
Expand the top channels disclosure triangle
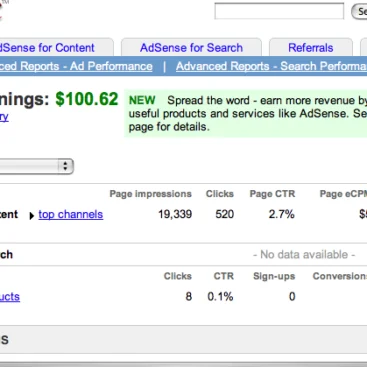[32, 216]
